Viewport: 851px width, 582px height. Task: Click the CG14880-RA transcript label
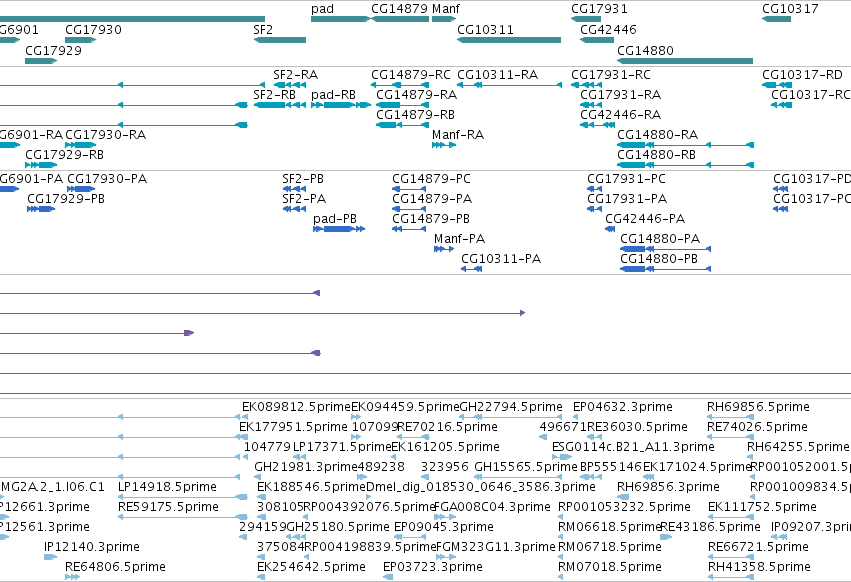[x=658, y=135]
